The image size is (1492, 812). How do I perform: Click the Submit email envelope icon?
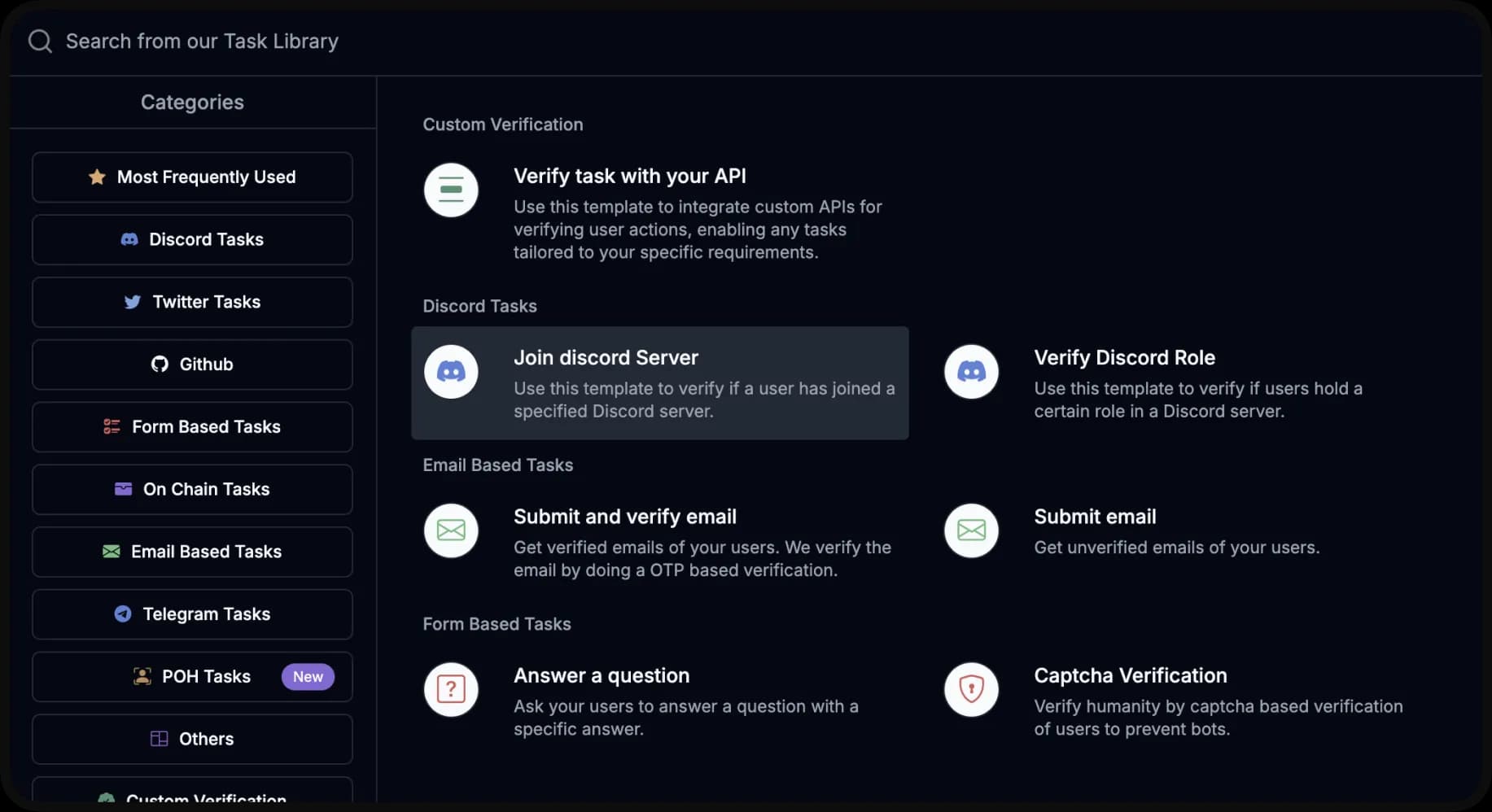(x=971, y=530)
